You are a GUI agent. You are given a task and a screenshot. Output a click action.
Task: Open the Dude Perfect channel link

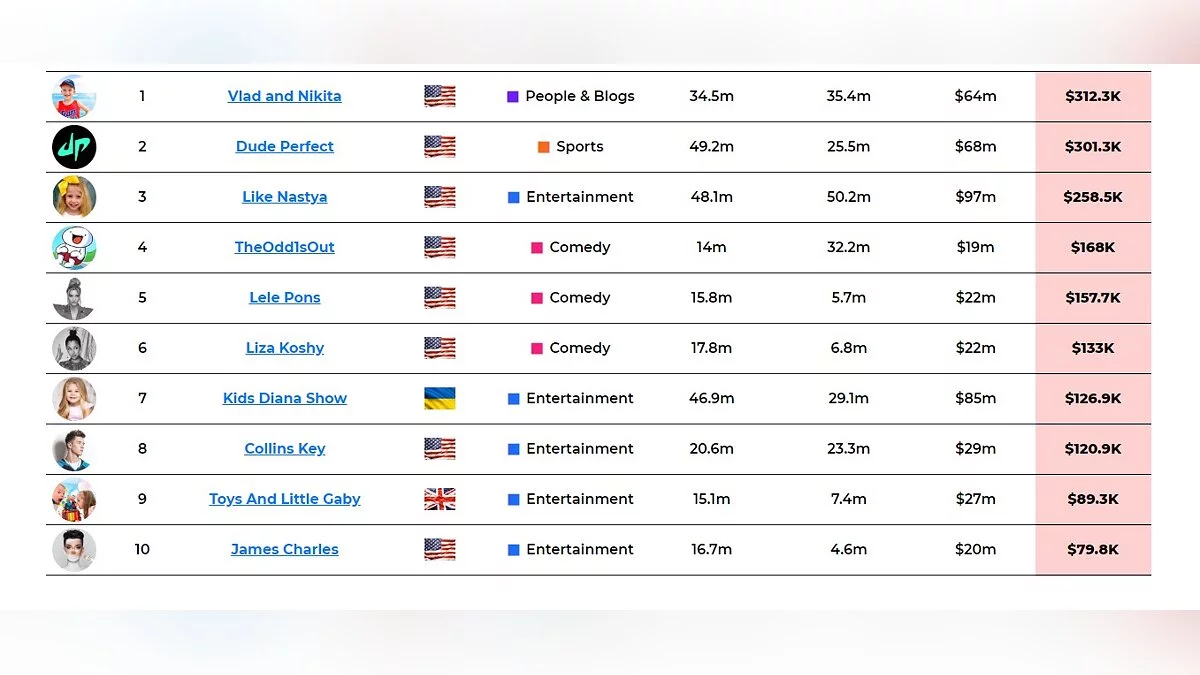click(x=285, y=146)
